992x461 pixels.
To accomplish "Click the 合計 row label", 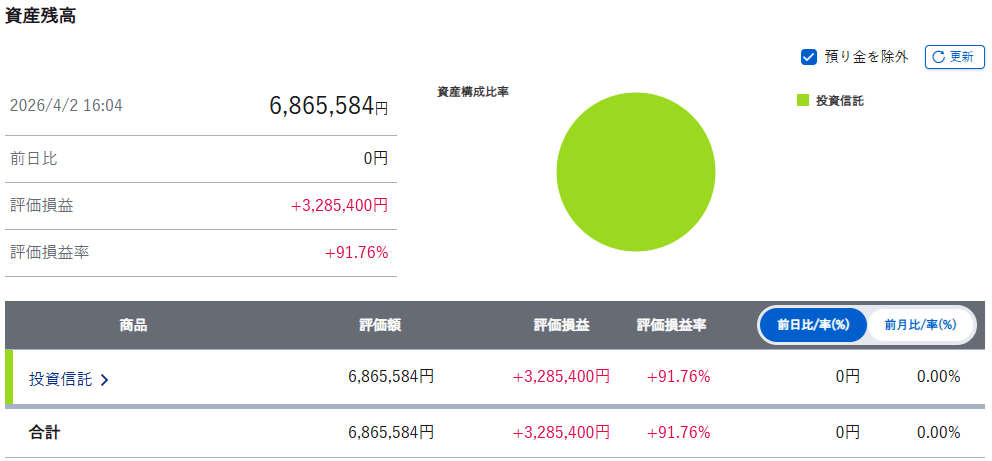I will click(44, 433).
